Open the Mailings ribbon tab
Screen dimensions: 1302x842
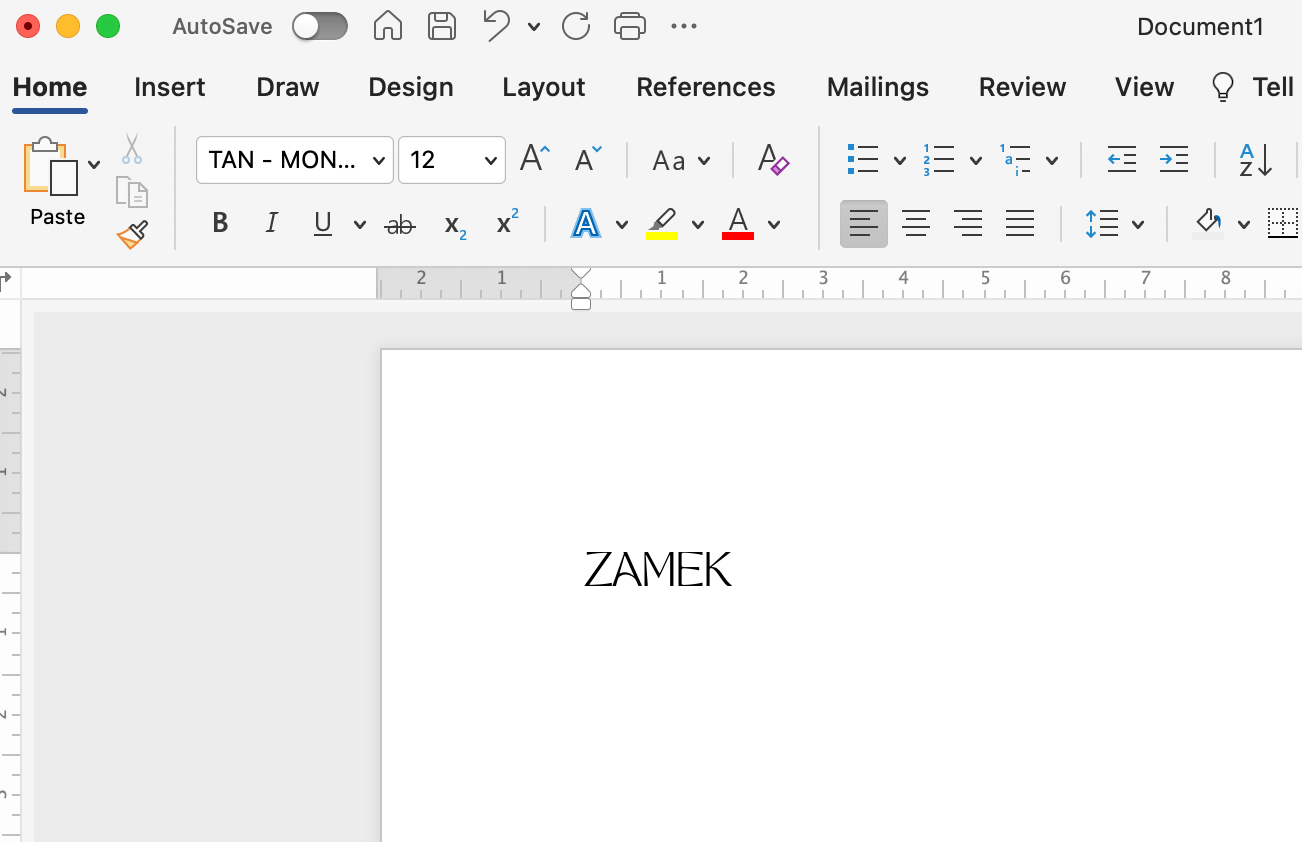[877, 87]
